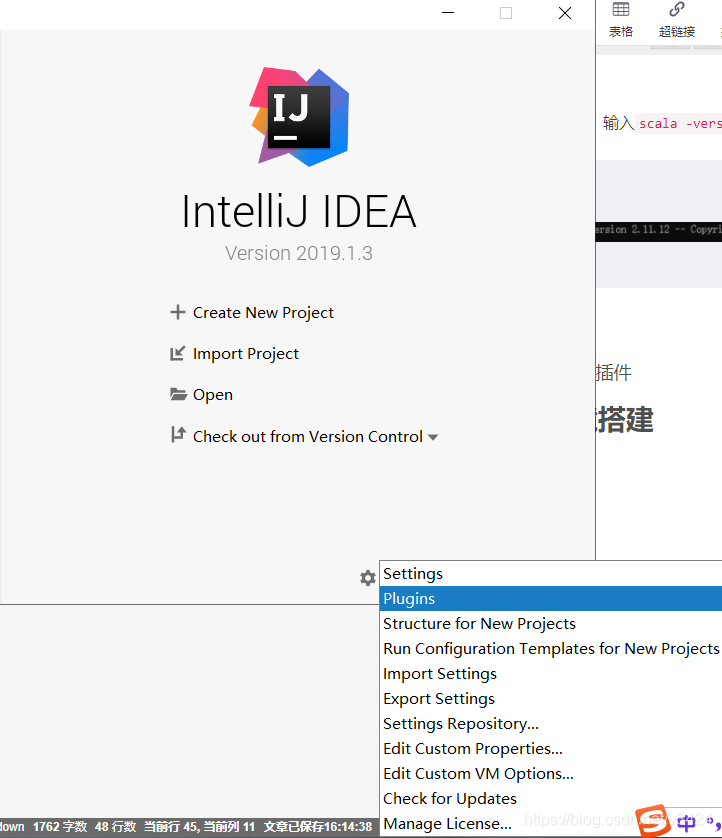Select Edit Custom VM Options...
This screenshot has width=722, height=838.
coord(550,773)
